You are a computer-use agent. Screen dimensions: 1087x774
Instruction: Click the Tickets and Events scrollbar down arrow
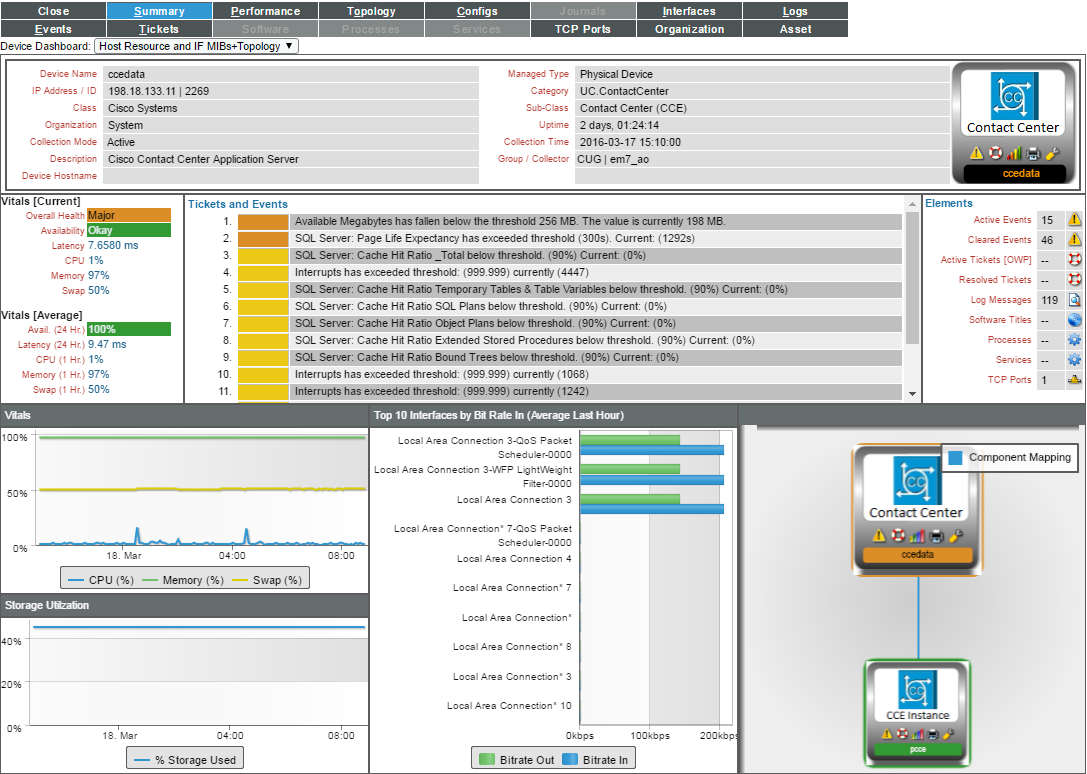[912, 393]
